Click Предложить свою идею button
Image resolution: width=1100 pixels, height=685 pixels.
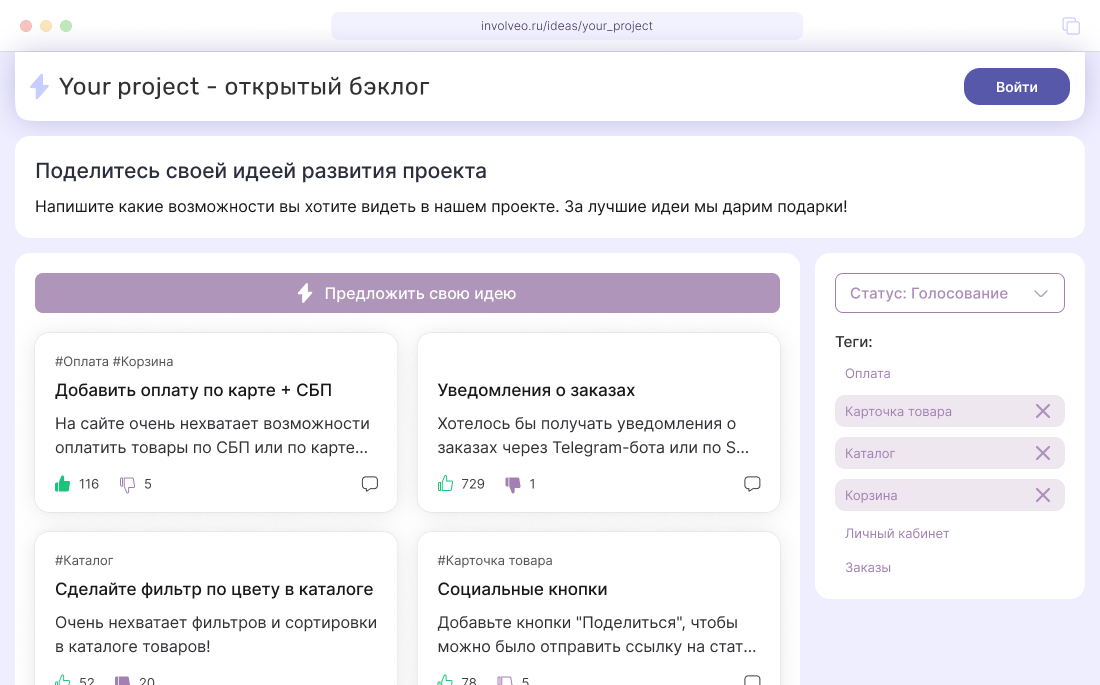pyautogui.click(x=407, y=293)
